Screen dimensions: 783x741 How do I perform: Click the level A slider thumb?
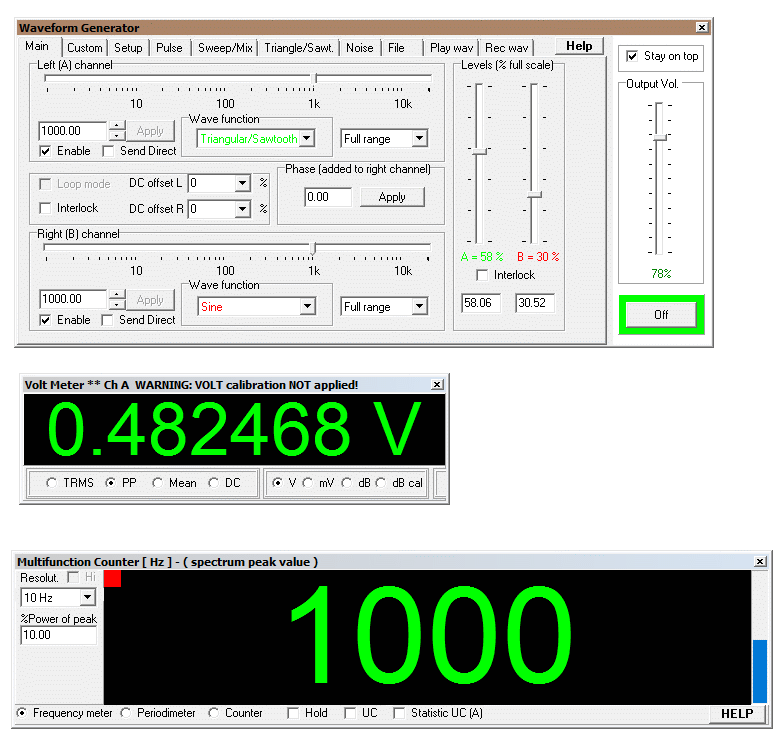[479, 151]
